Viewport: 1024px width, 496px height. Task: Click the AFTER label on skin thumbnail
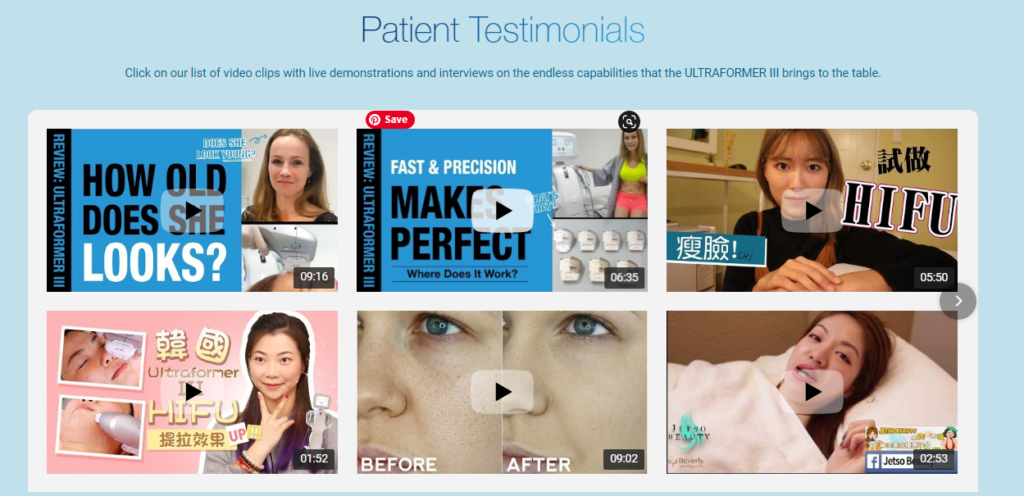[538, 465]
